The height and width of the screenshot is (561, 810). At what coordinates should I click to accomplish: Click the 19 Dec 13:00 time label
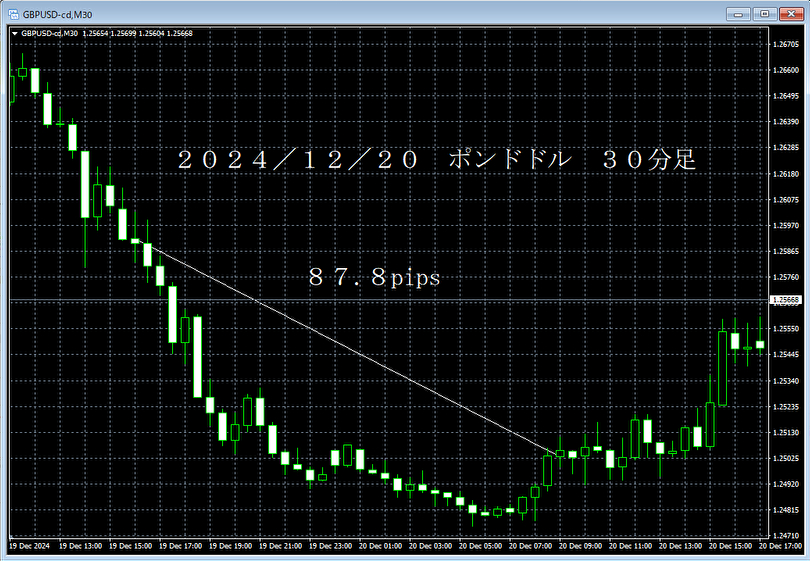[80, 546]
